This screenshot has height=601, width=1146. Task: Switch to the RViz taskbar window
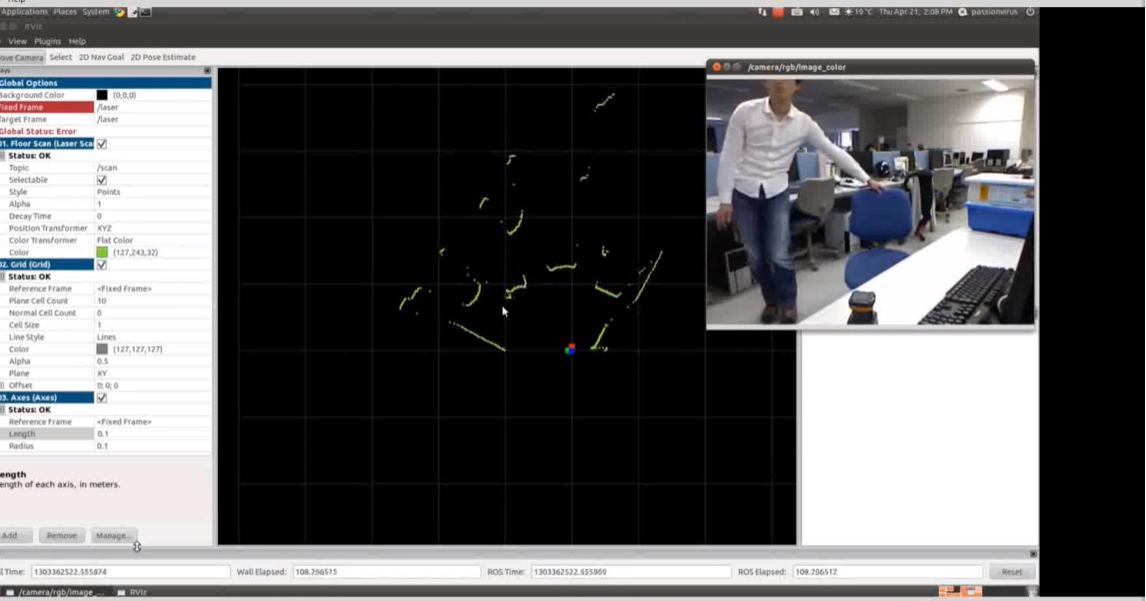(x=132, y=592)
